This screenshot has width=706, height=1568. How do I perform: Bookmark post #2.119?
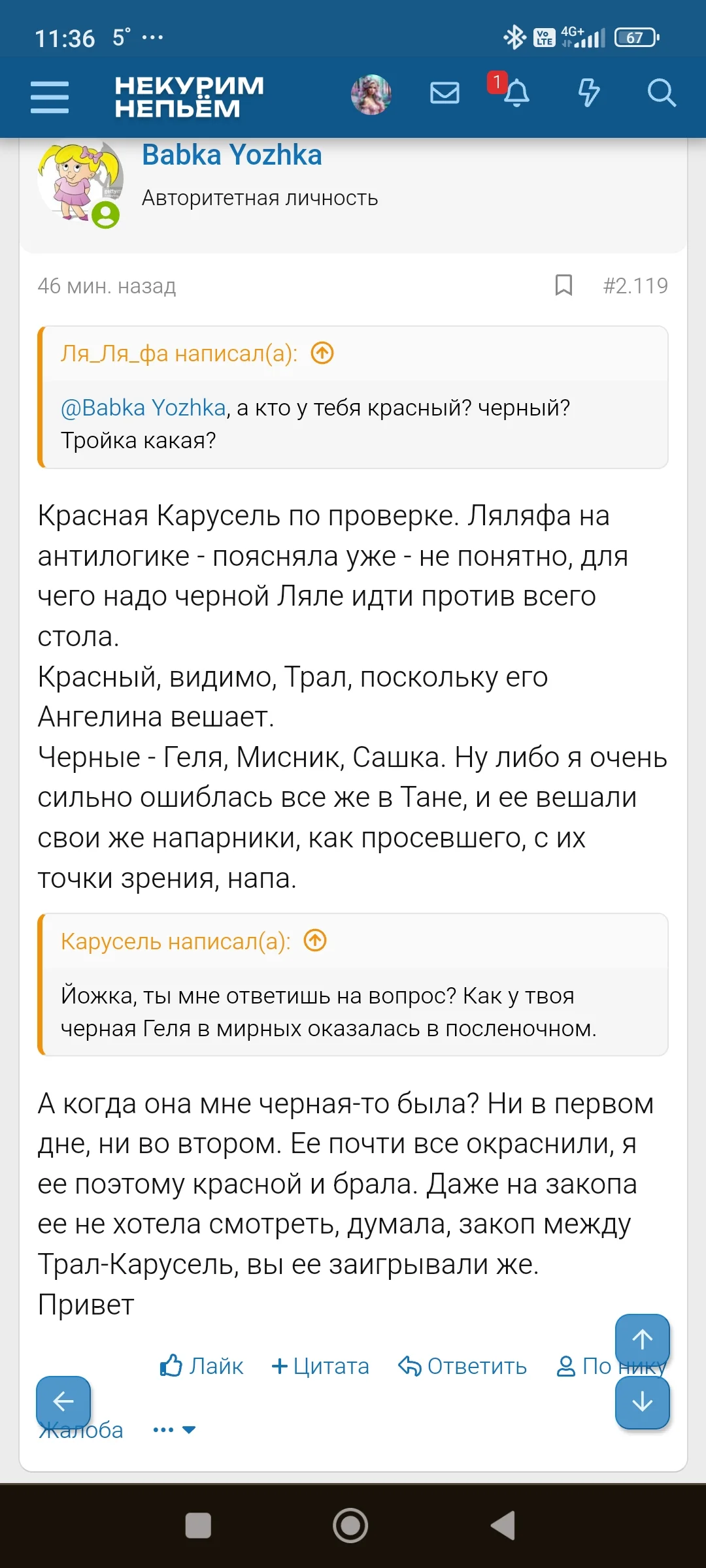tap(563, 286)
